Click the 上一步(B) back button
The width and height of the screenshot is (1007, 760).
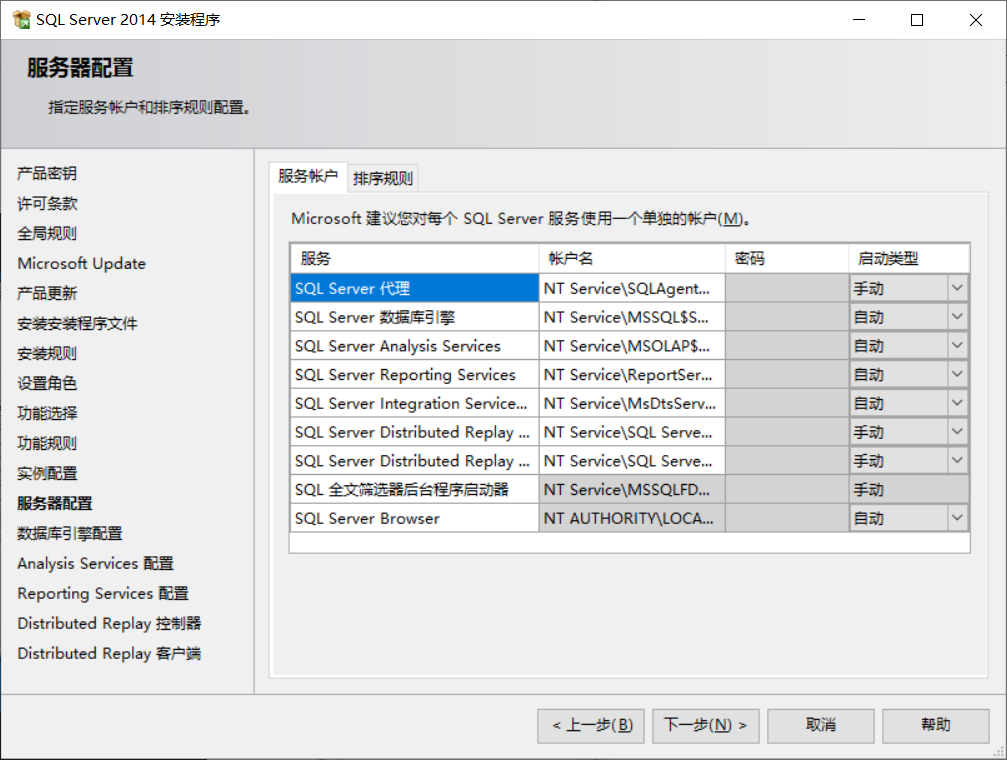(591, 725)
